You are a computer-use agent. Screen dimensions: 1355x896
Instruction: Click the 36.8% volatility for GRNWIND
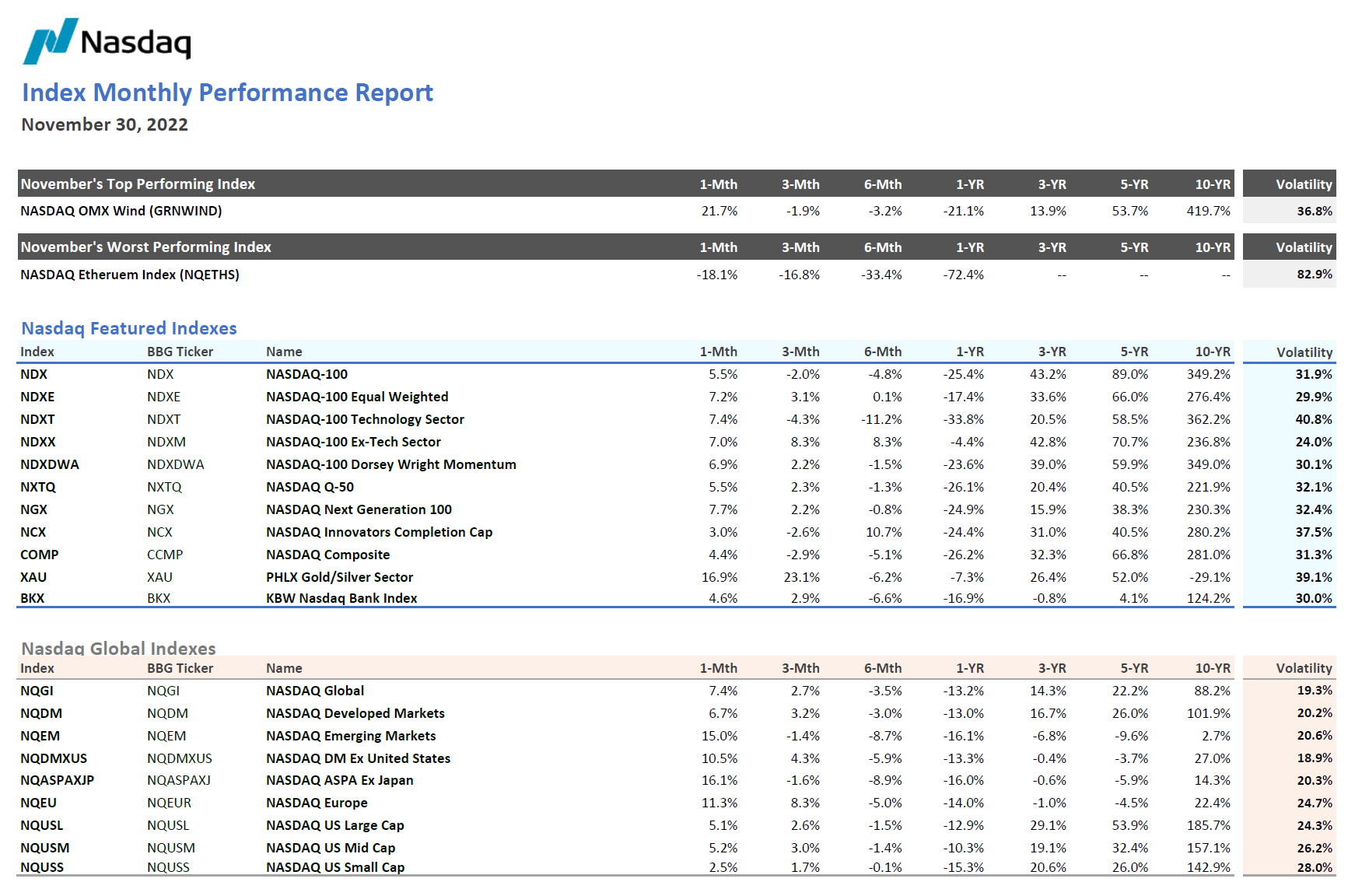1314,211
